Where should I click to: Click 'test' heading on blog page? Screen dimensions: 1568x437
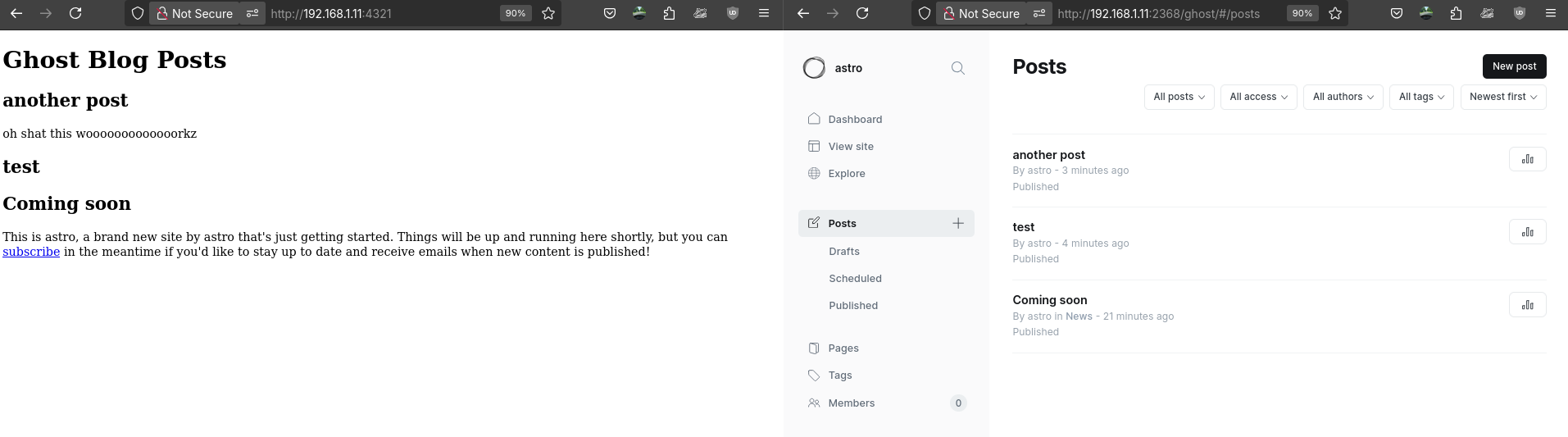point(21,166)
